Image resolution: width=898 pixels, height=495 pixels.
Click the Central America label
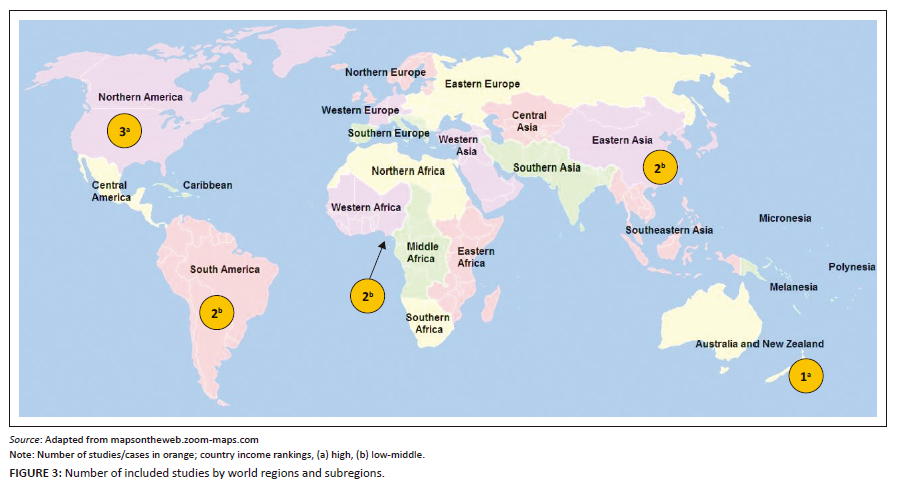[x=111, y=191]
